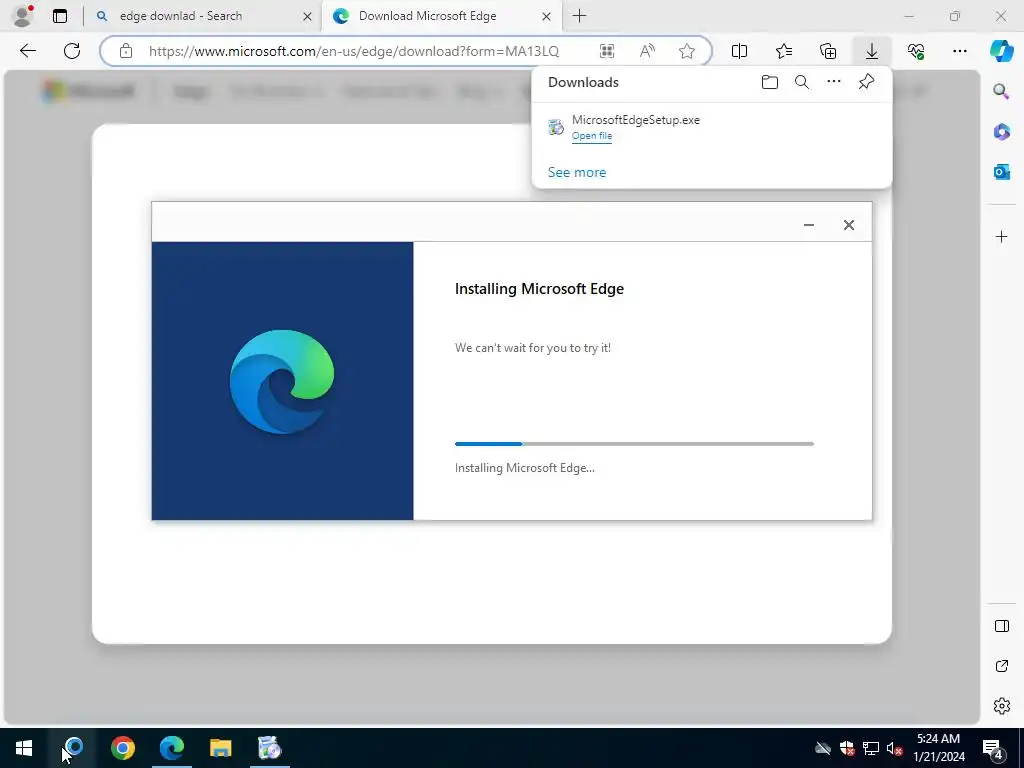Open Cortana search on taskbar
The height and width of the screenshot is (768, 1024).
coord(74,748)
